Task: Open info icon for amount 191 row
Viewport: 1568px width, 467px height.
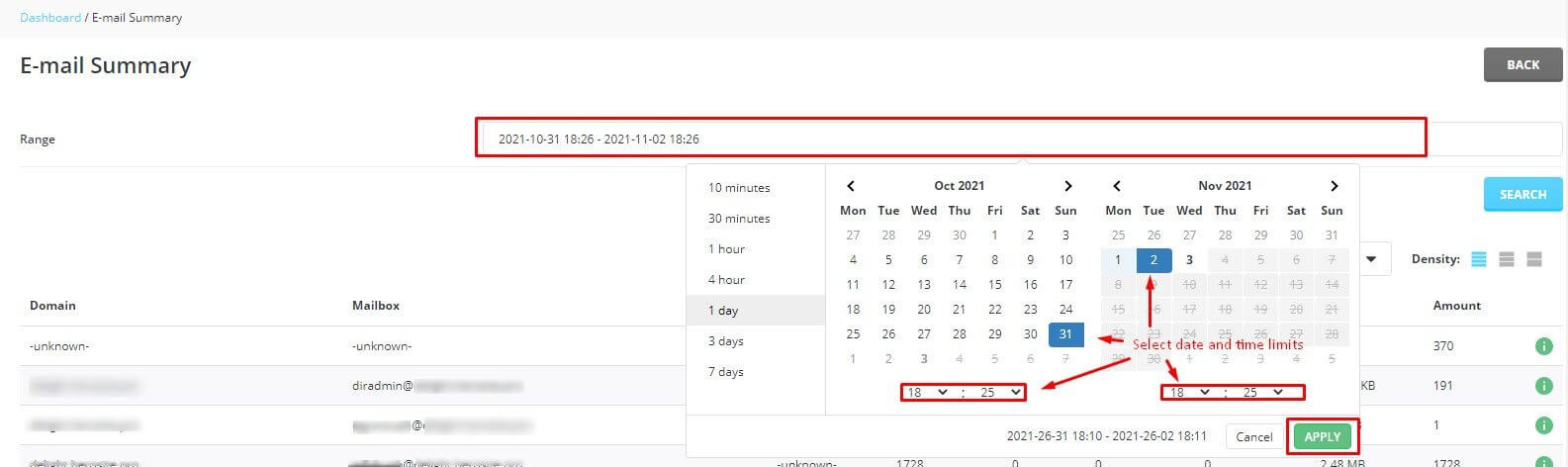Action: pos(1543,386)
